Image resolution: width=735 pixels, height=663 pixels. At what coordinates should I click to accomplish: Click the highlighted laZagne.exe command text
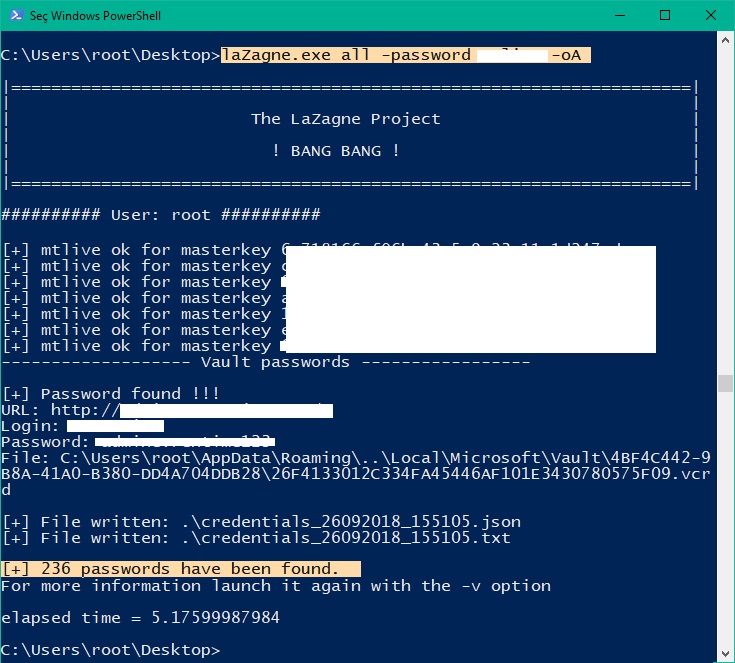tap(405, 55)
